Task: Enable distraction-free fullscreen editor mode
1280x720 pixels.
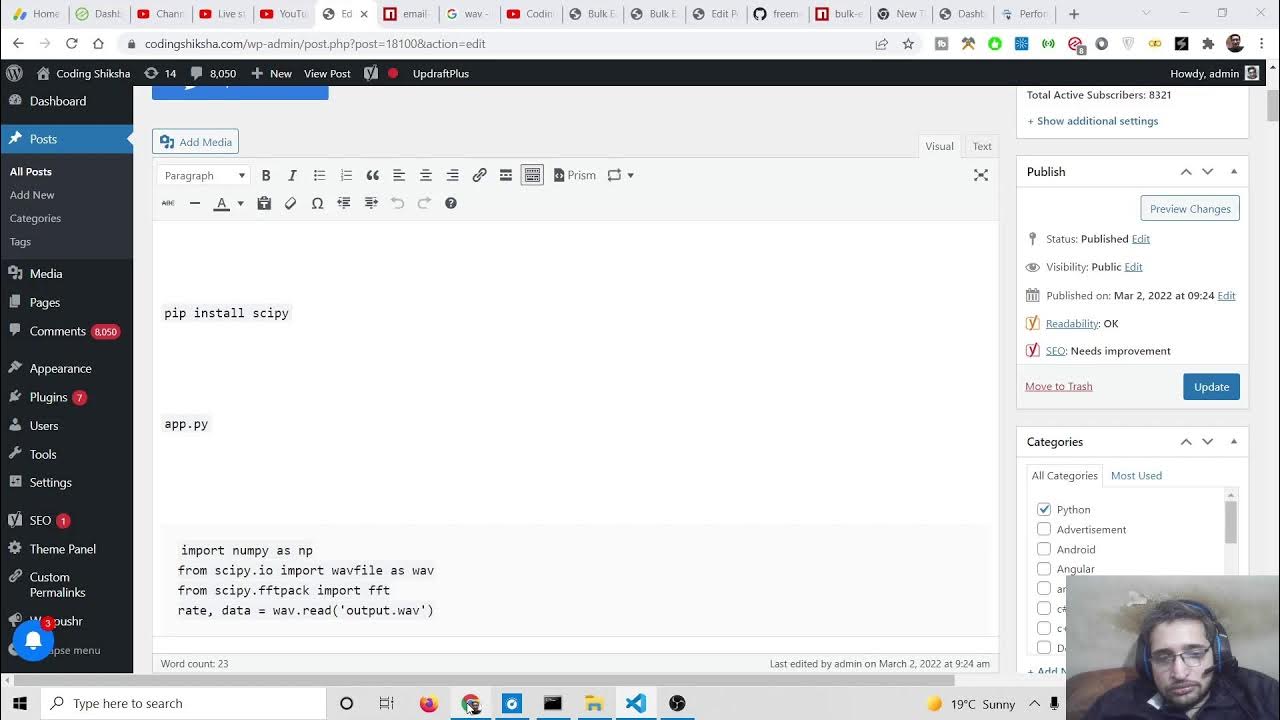Action: coord(980,175)
